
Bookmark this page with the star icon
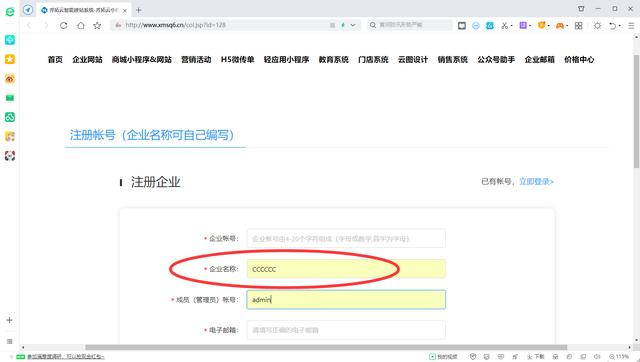tap(97, 25)
